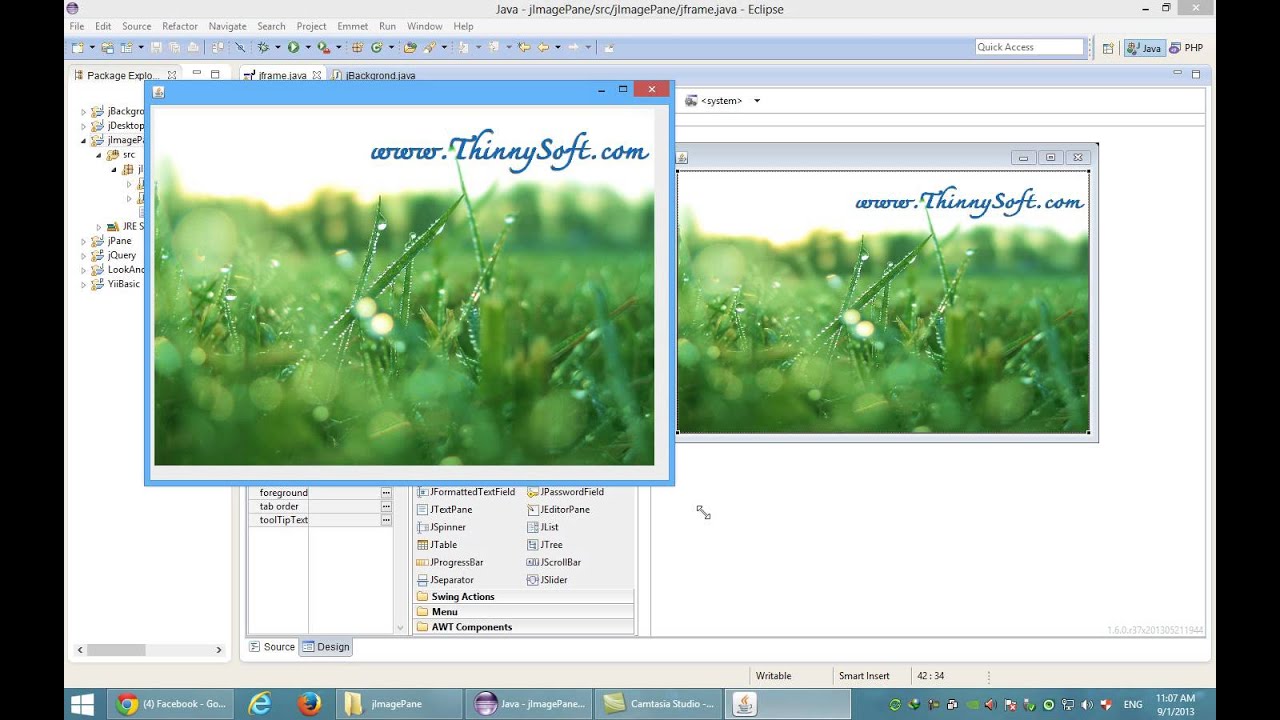The height and width of the screenshot is (720, 1280).
Task: Select JList in the palette
Action: (x=543, y=527)
